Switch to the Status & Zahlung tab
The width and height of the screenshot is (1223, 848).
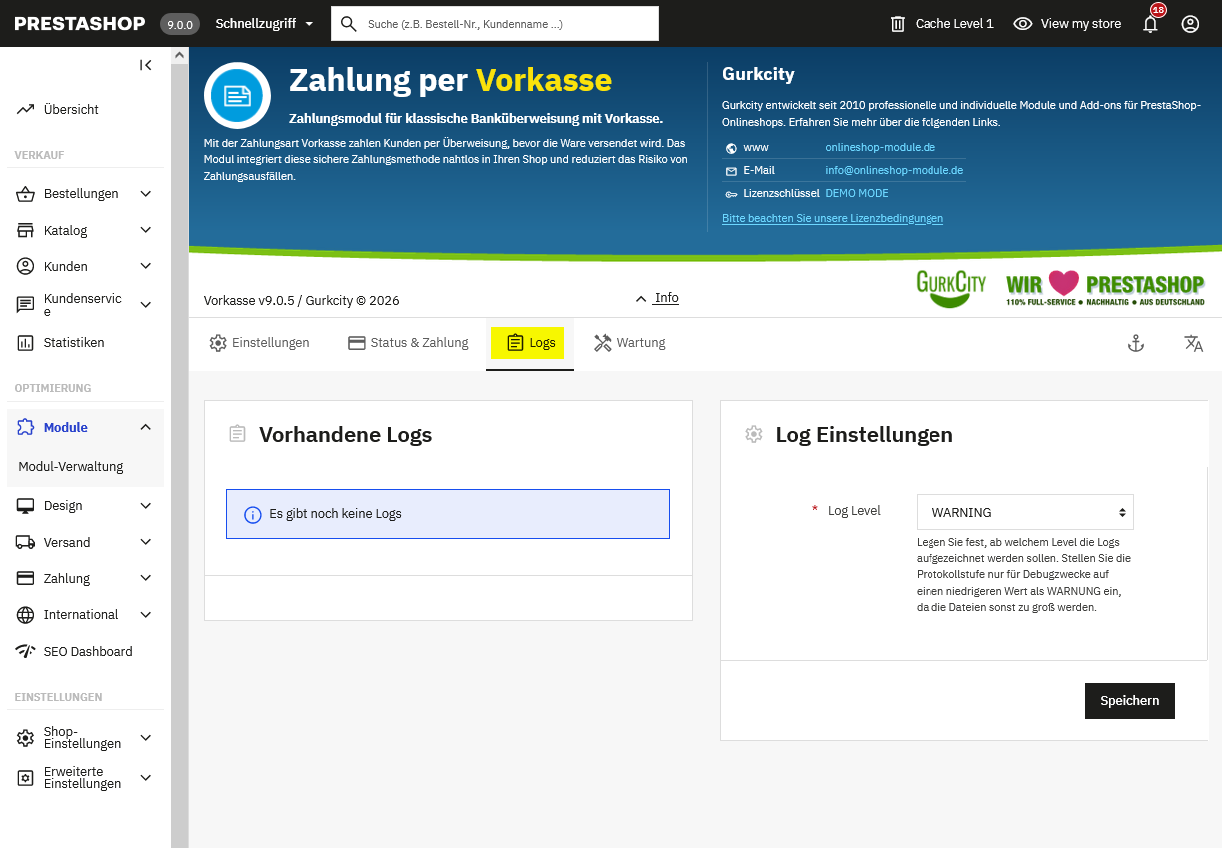pyautogui.click(x=408, y=343)
